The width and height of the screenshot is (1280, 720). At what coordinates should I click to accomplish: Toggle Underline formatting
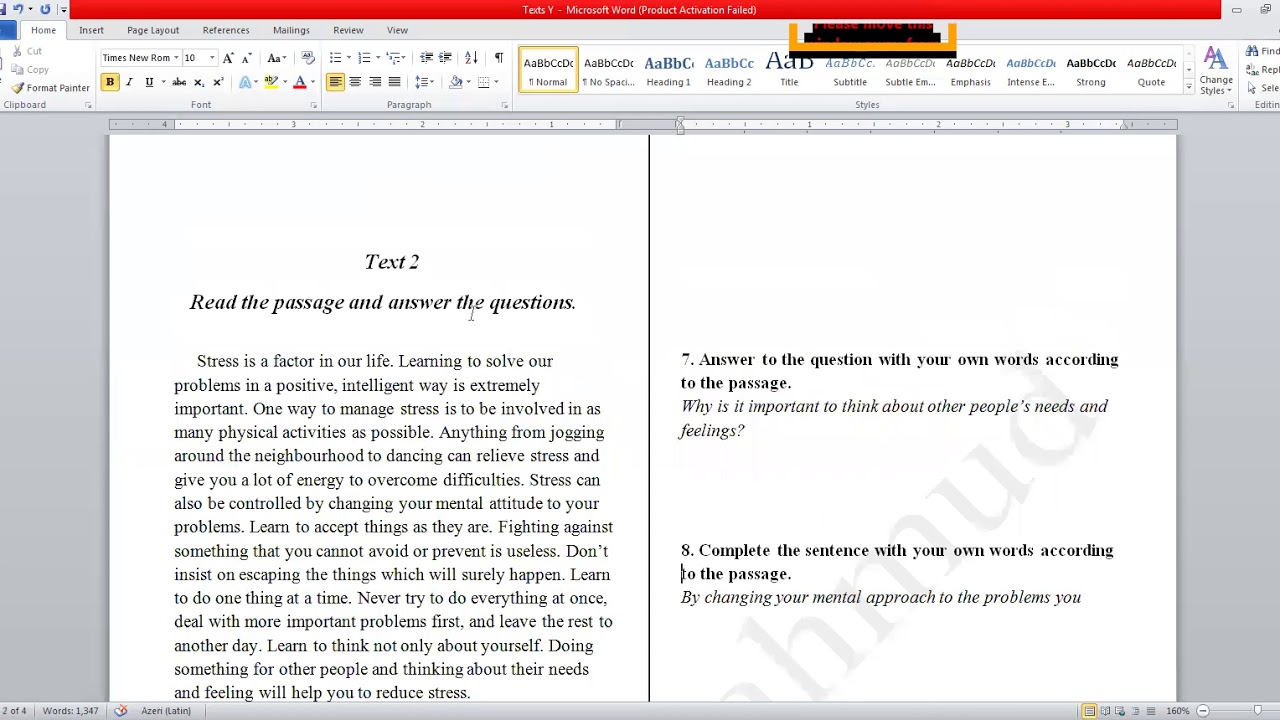[149, 82]
